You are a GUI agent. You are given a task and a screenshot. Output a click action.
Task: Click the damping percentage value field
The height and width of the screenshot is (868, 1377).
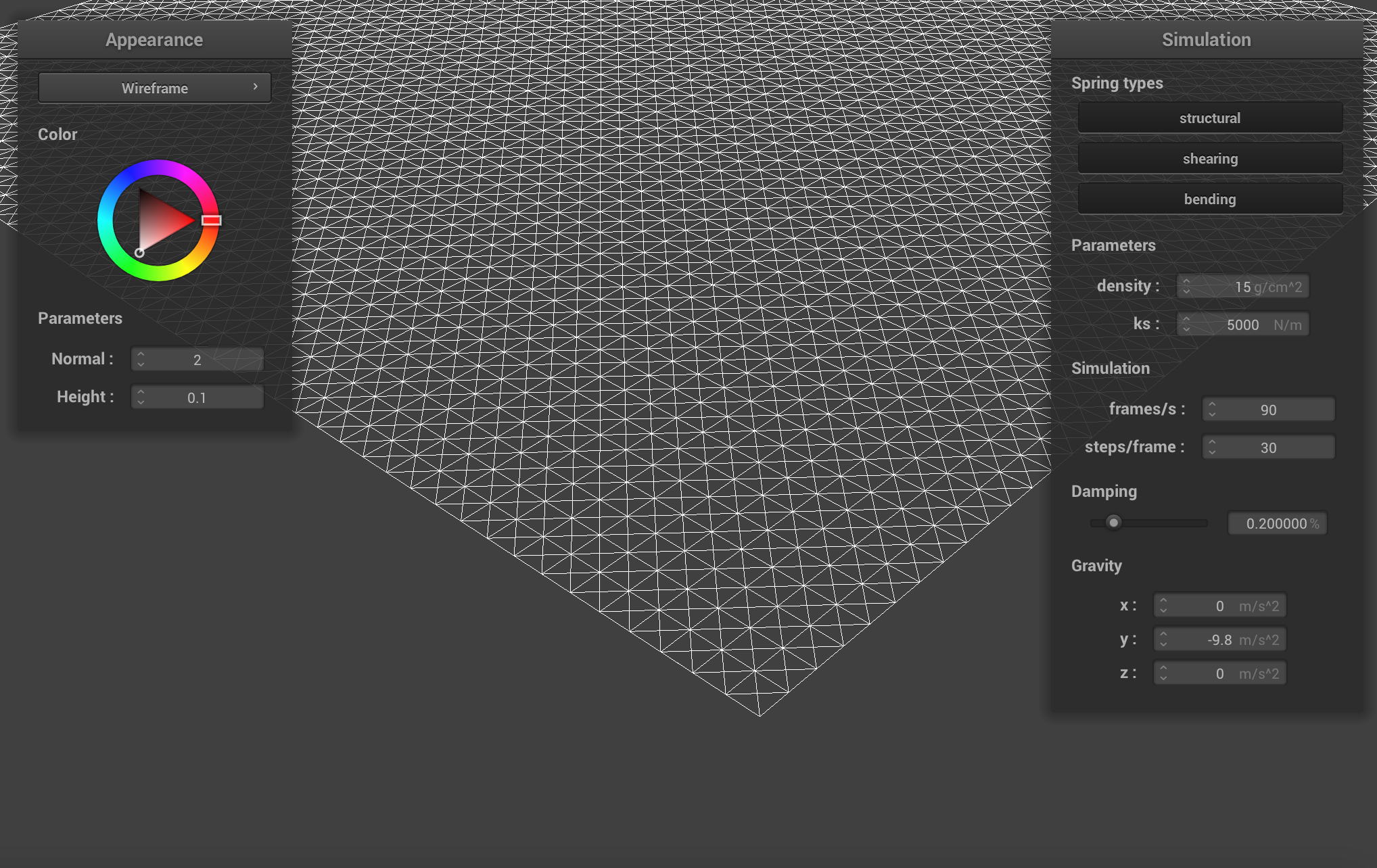pyautogui.click(x=1277, y=523)
